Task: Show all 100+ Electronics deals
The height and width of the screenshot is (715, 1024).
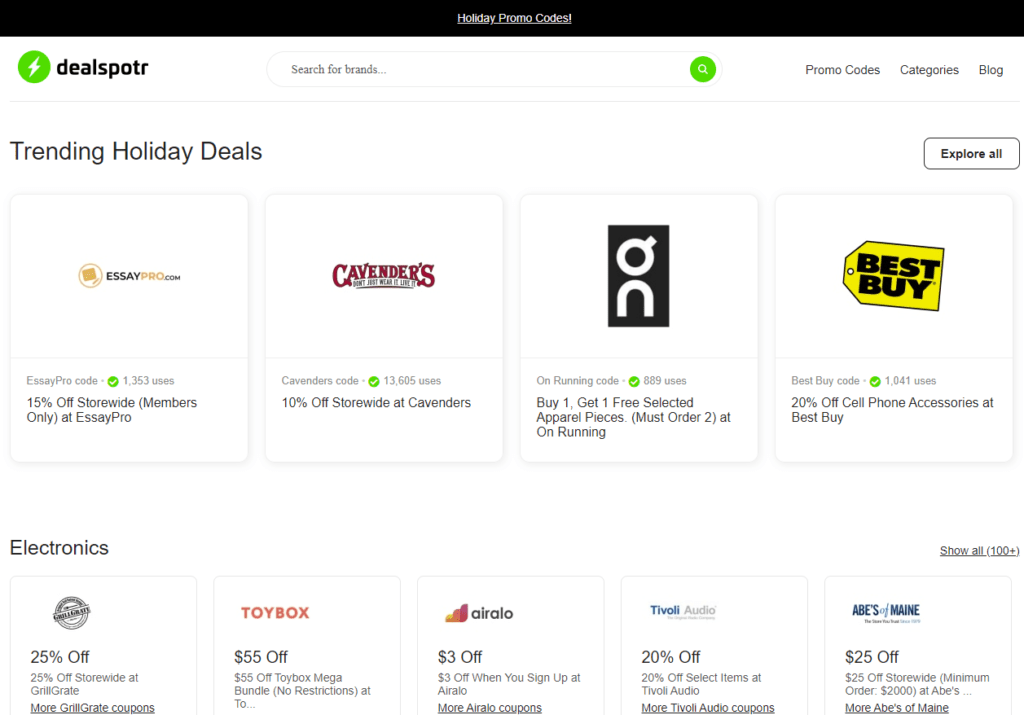Action: point(979,550)
